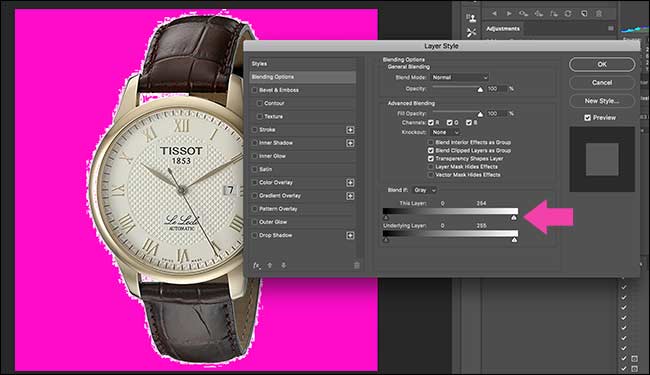The width and height of the screenshot is (650, 375).
Task: Click This Layer white slider handle
Action: [x=514, y=218]
